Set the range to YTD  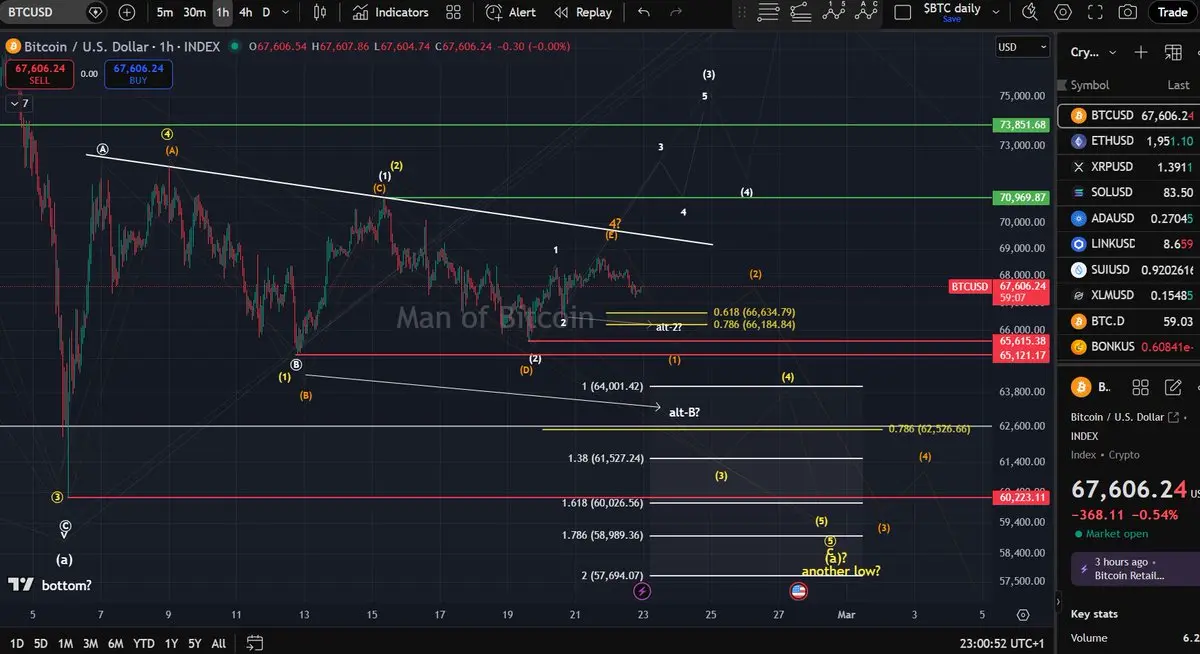click(x=144, y=643)
